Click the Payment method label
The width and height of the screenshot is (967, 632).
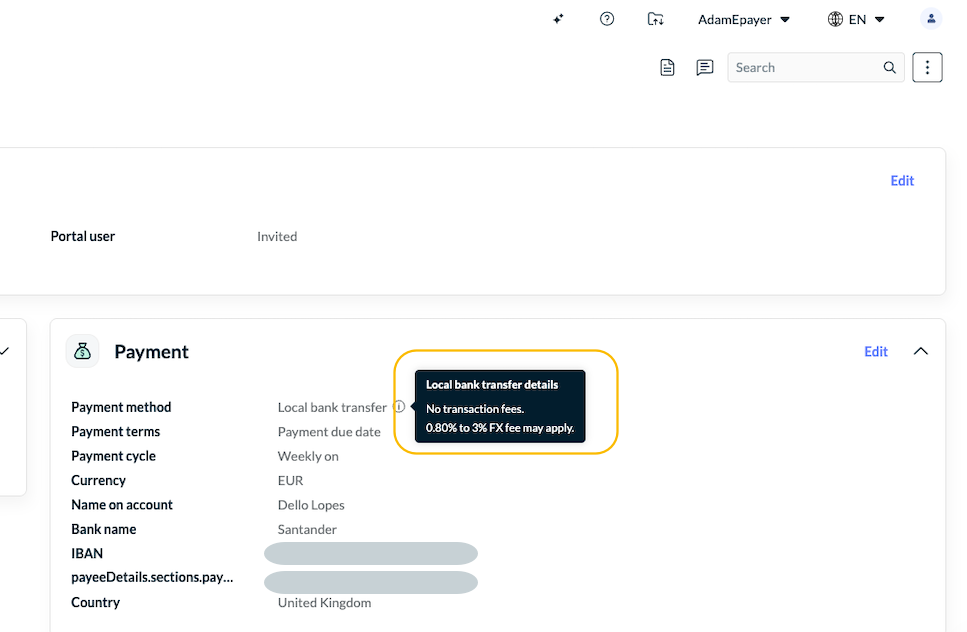point(121,408)
